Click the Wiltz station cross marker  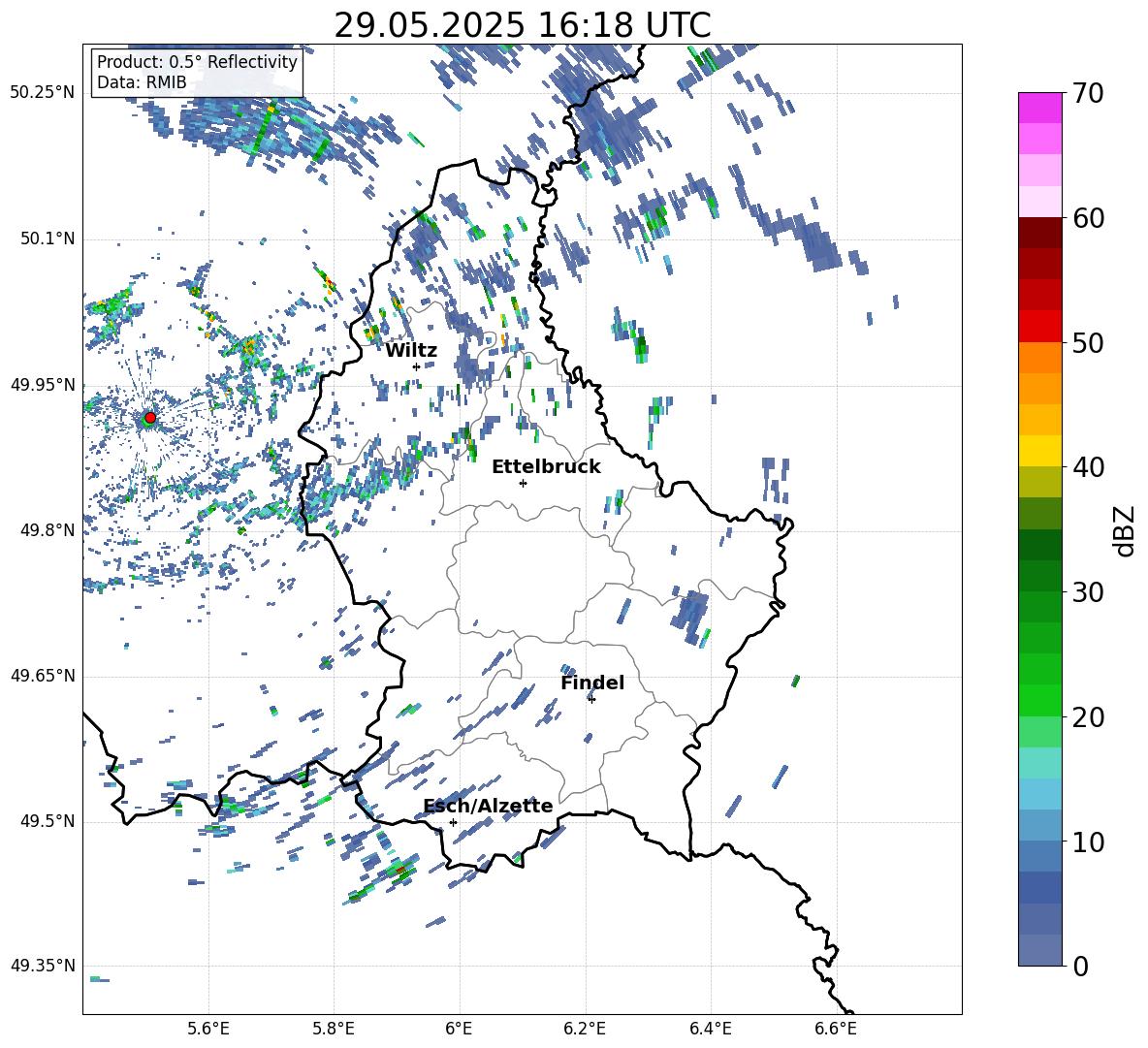(417, 366)
